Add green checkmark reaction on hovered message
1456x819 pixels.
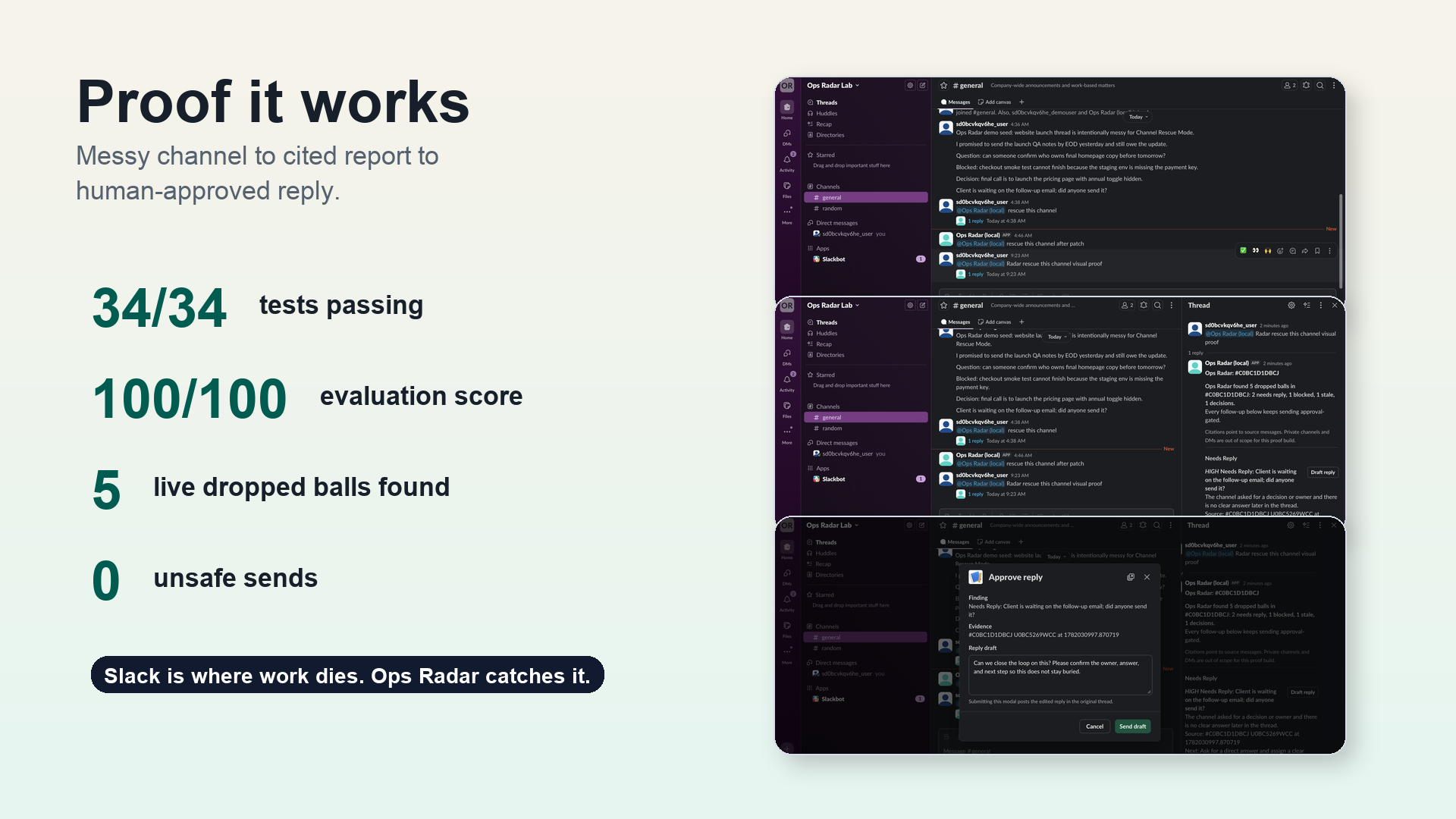click(1243, 250)
